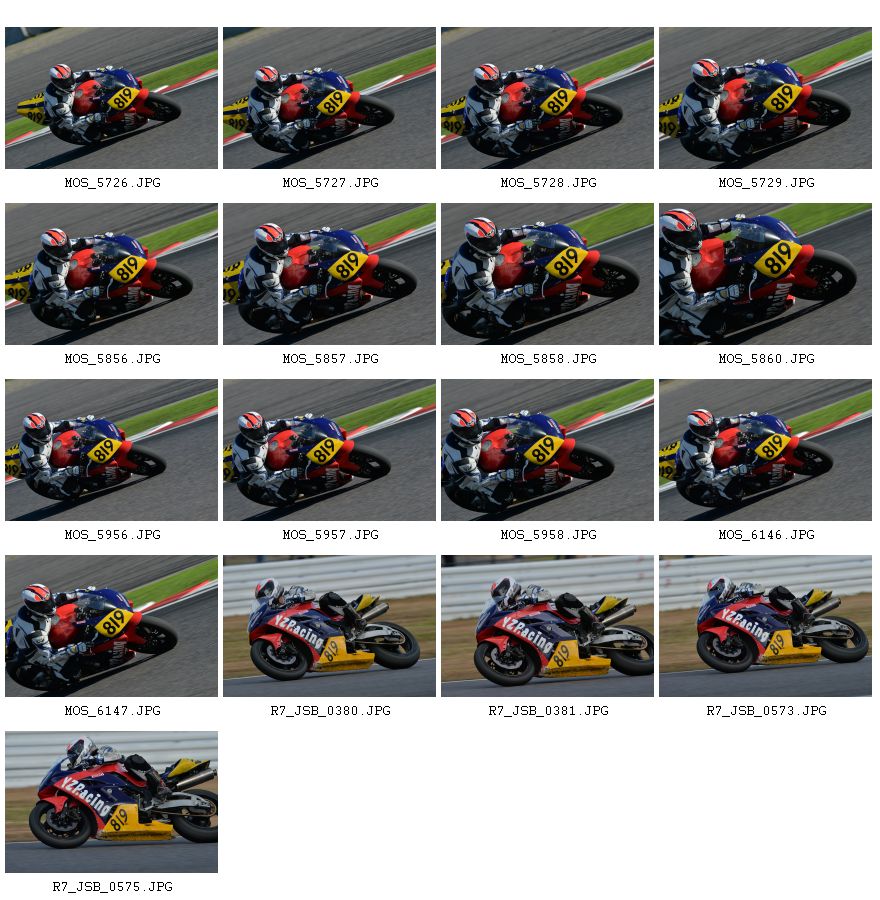This screenshot has width=880, height=900.
Task: Click thumbnail MOS_5958.JPG
Action: (x=548, y=450)
